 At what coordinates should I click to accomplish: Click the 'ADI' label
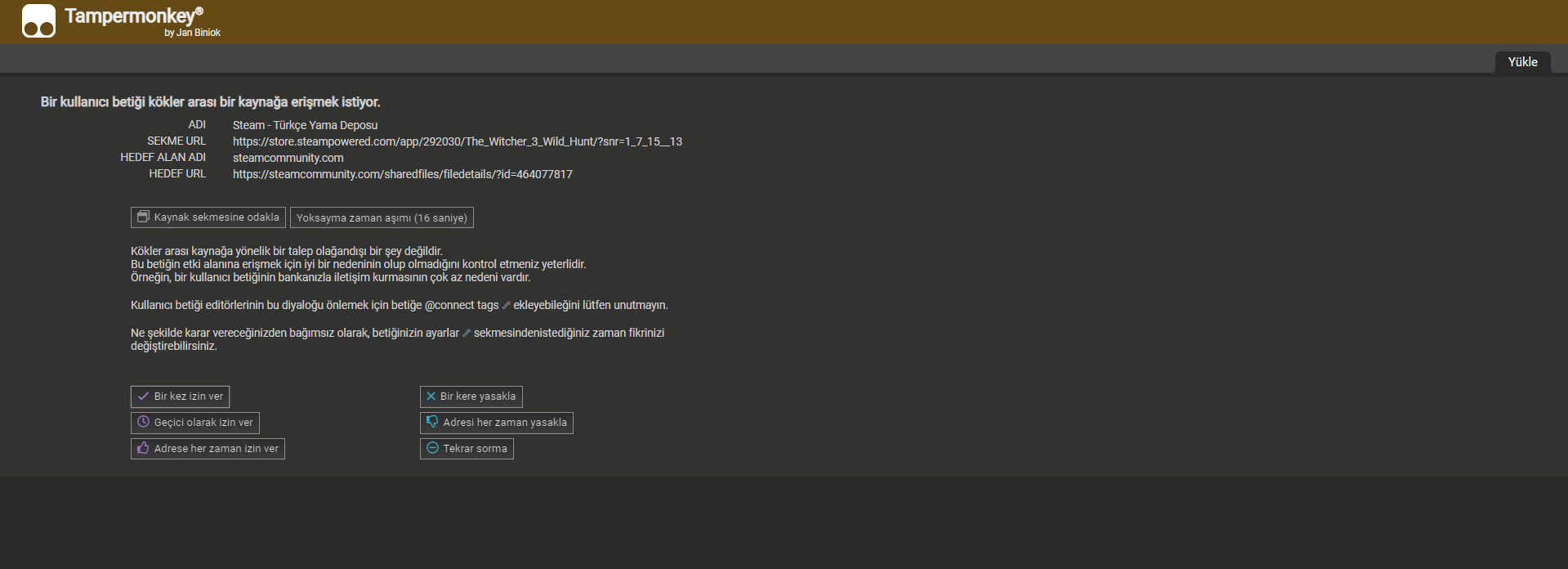pyautogui.click(x=197, y=124)
